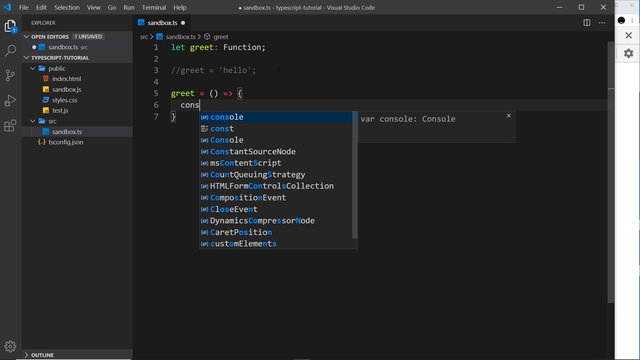Click the unsaved dot on sandbox.ts tab
Viewport: 640px width, 360px height.
(x=183, y=23)
